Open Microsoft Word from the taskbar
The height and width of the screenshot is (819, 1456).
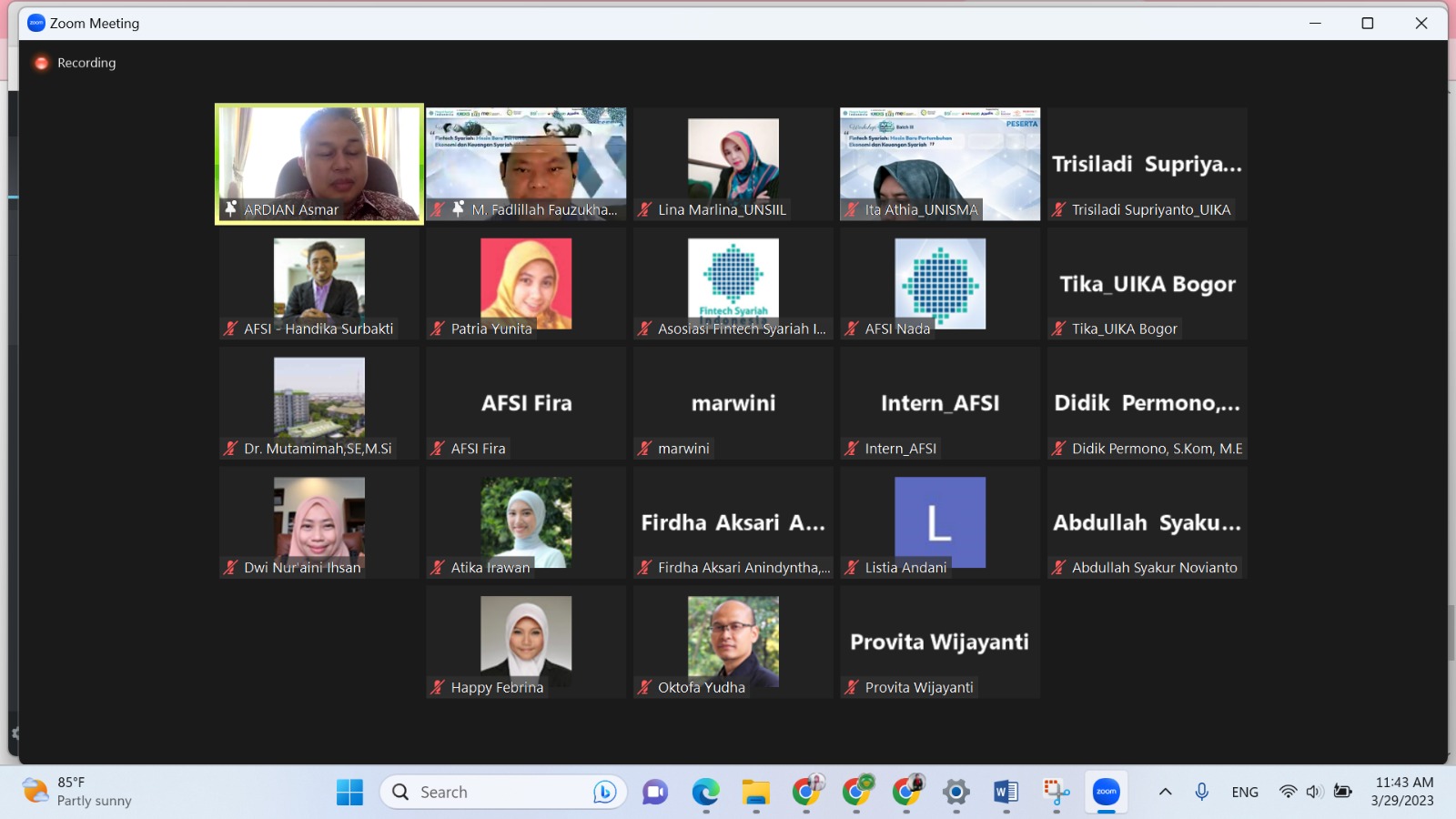click(1006, 792)
